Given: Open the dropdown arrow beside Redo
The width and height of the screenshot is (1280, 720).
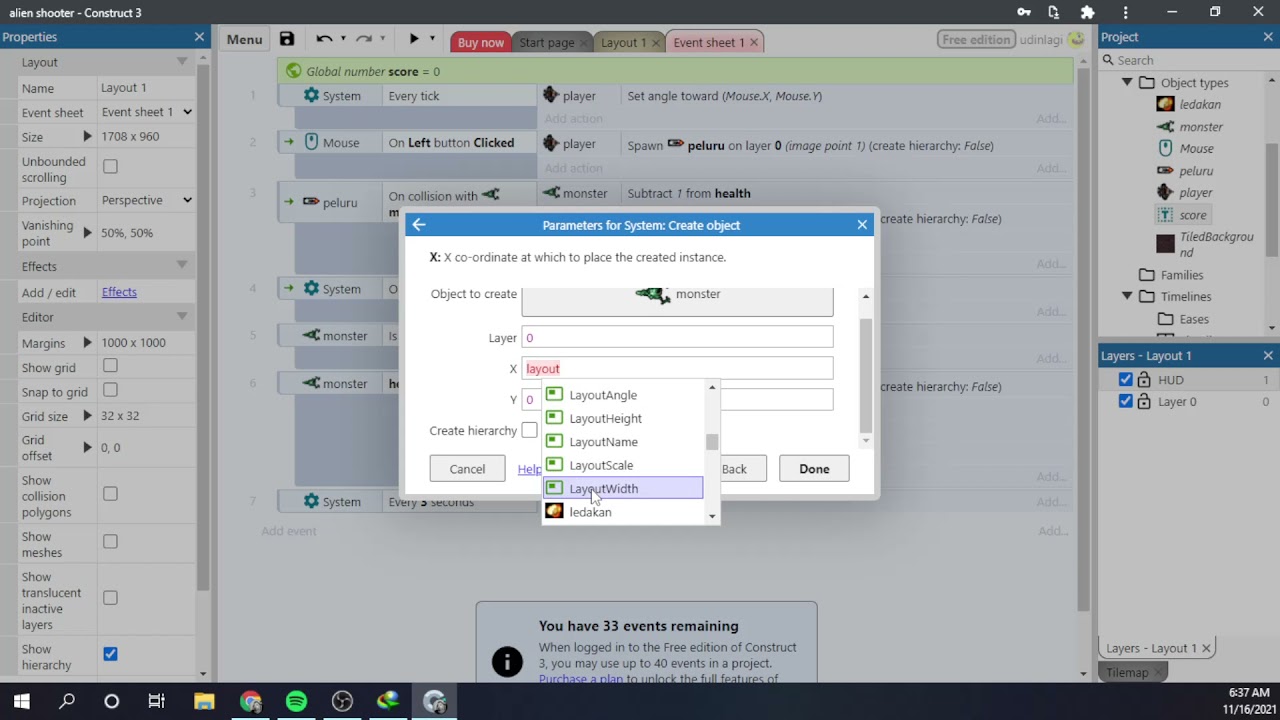Looking at the screenshot, I should pyautogui.click(x=382, y=39).
